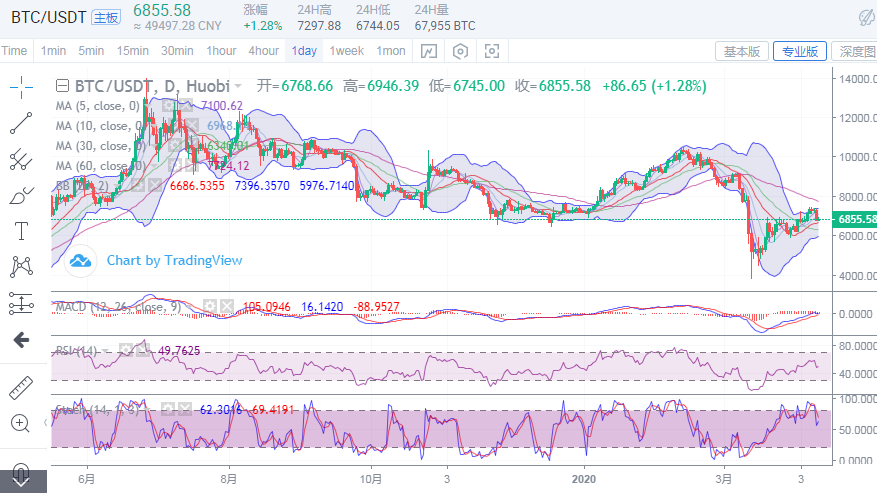877x493 pixels.
Task: Select the 1min interval
Action: 53,51
